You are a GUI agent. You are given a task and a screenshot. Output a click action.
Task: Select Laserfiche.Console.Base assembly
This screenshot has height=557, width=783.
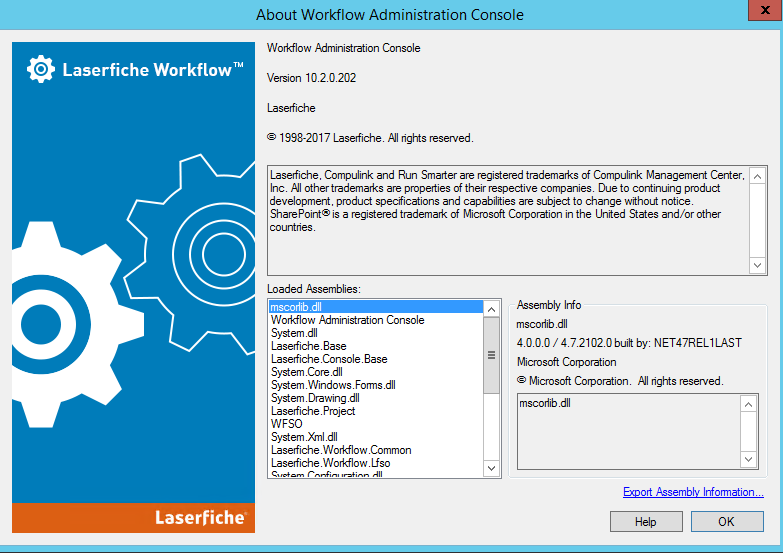tap(376, 359)
